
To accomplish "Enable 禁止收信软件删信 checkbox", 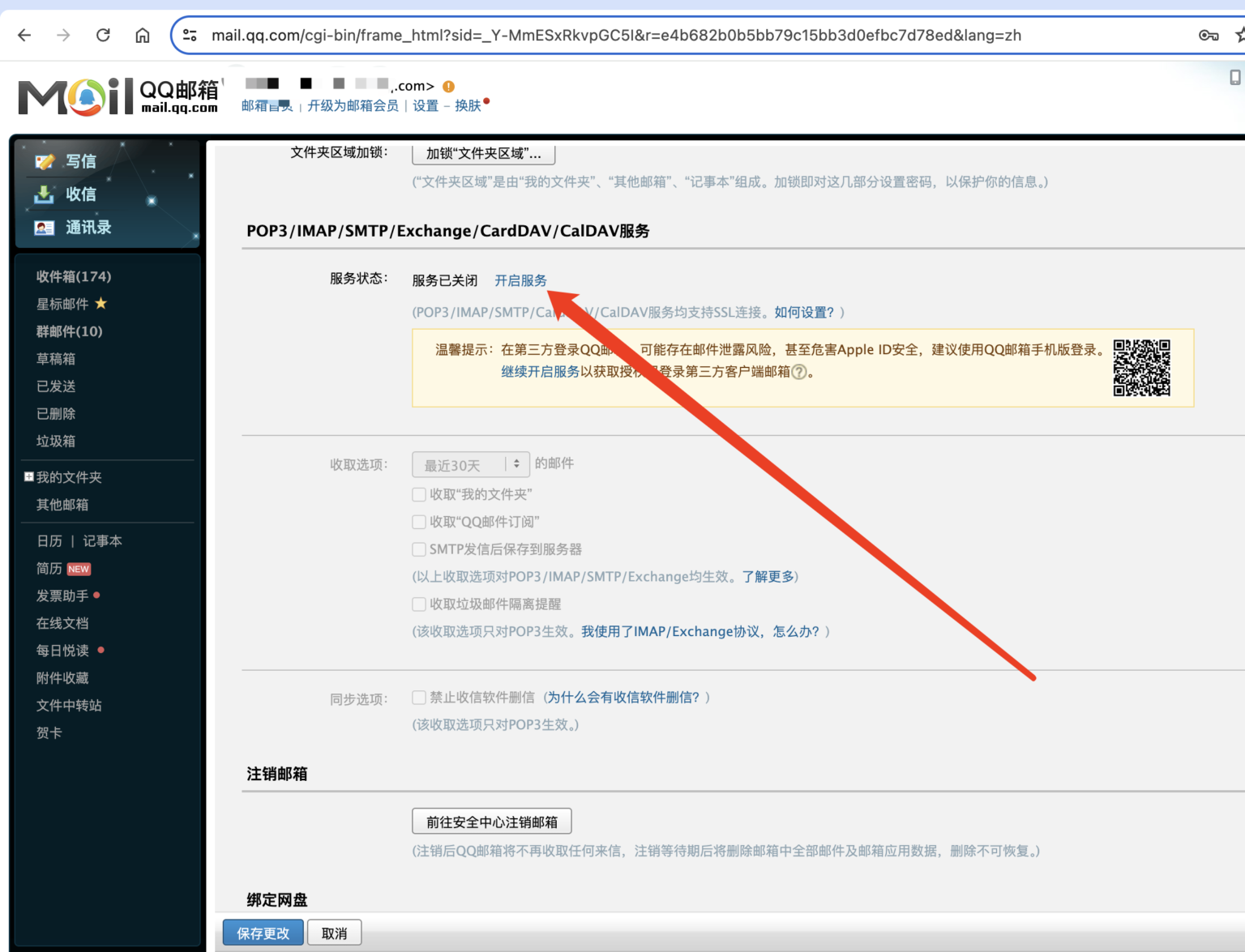I will pyautogui.click(x=419, y=697).
